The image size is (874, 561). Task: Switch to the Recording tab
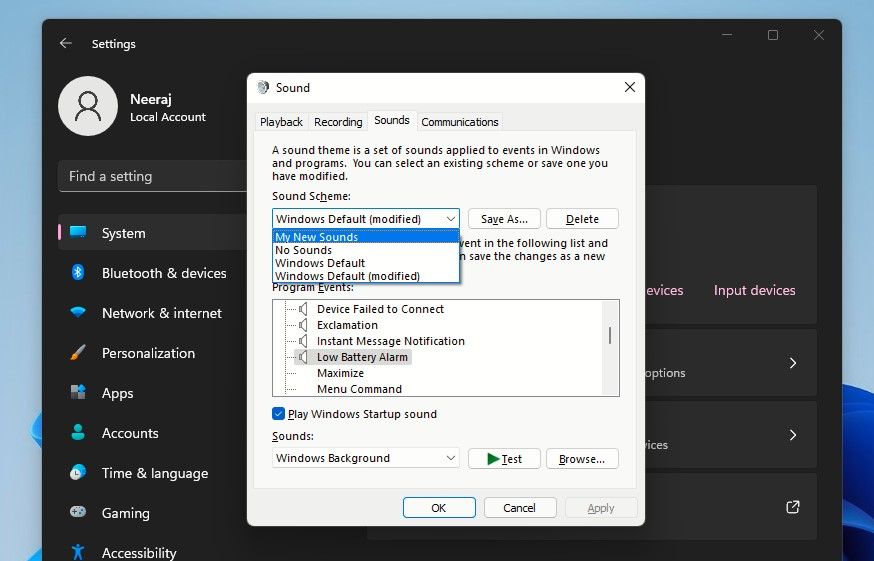point(338,122)
